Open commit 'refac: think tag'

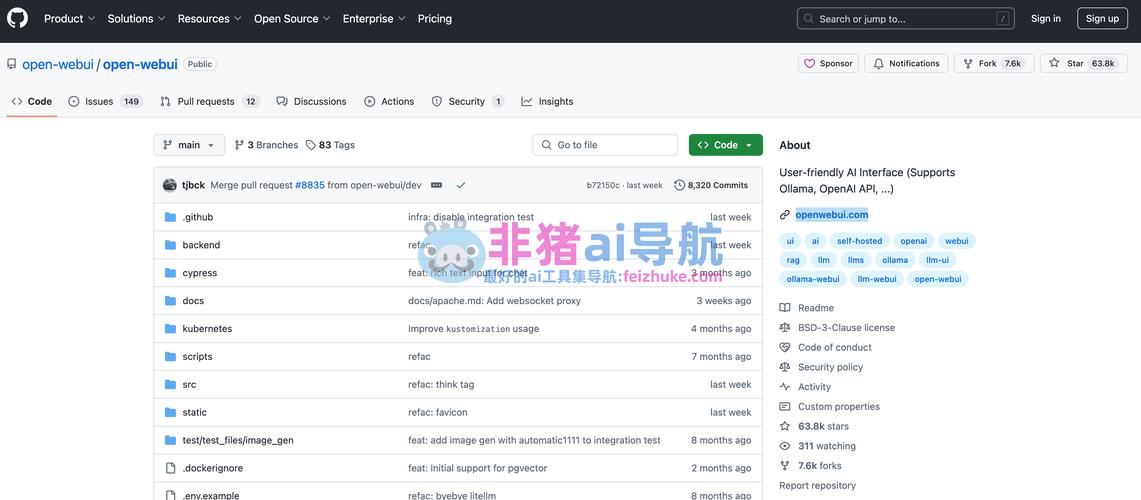(441, 384)
